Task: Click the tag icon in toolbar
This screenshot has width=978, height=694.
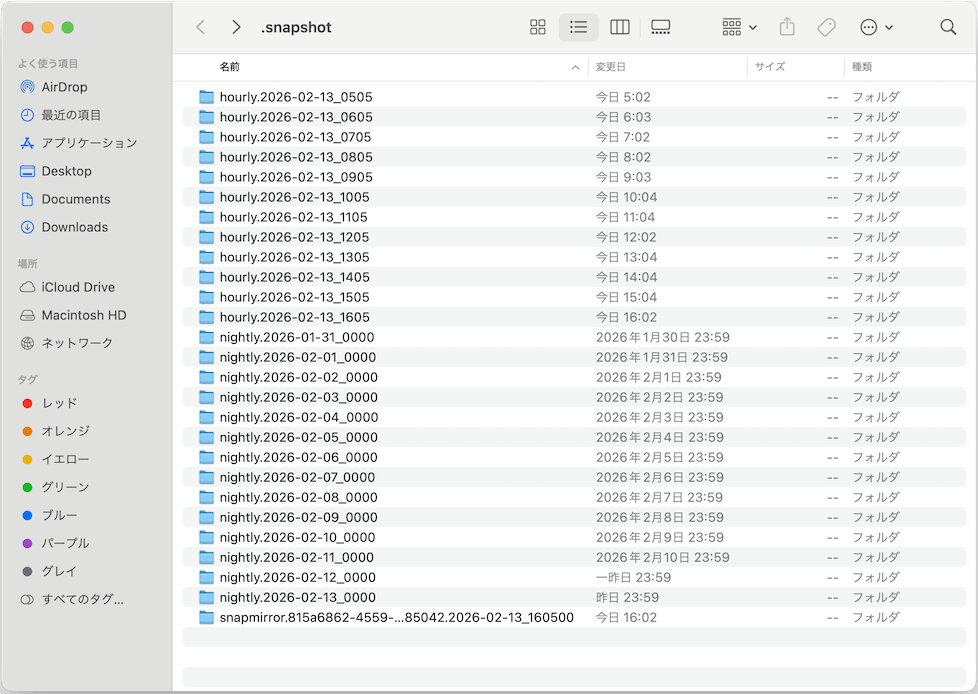Action: (x=826, y=28)
